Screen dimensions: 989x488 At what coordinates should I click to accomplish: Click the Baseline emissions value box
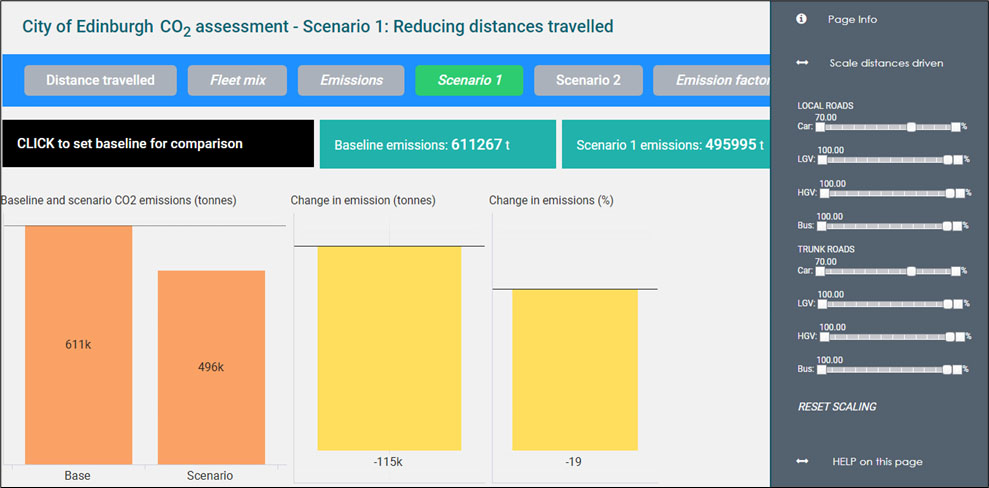[436, 145]
